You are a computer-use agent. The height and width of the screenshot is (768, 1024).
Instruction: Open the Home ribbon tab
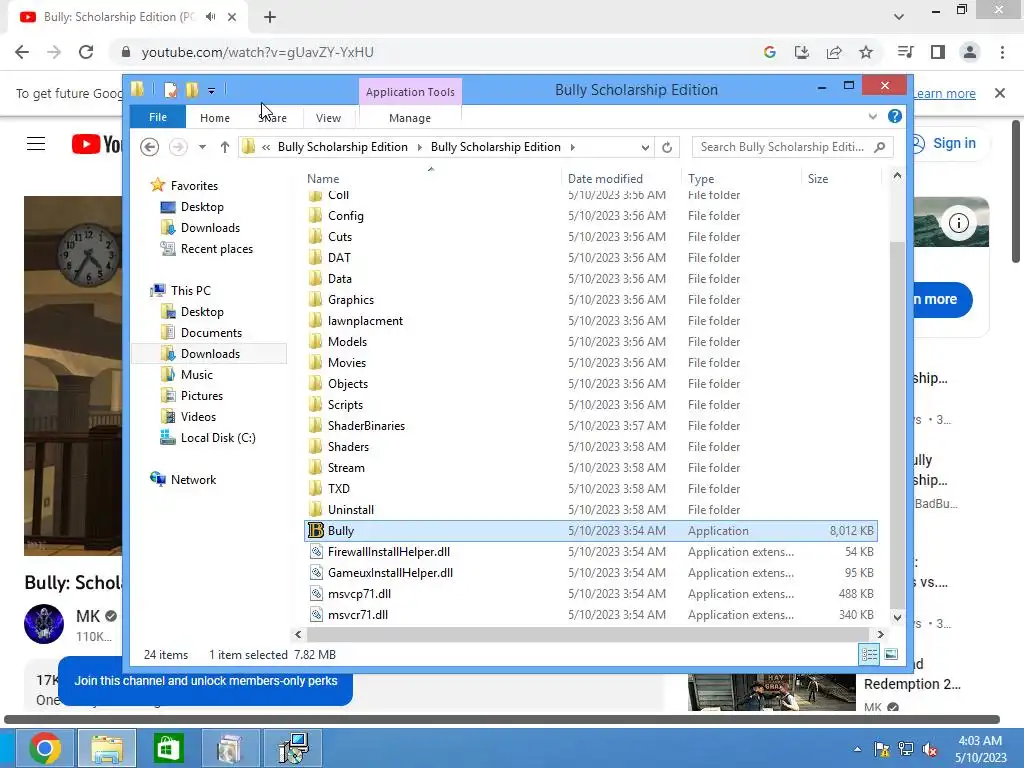click(x=215, y=118)
